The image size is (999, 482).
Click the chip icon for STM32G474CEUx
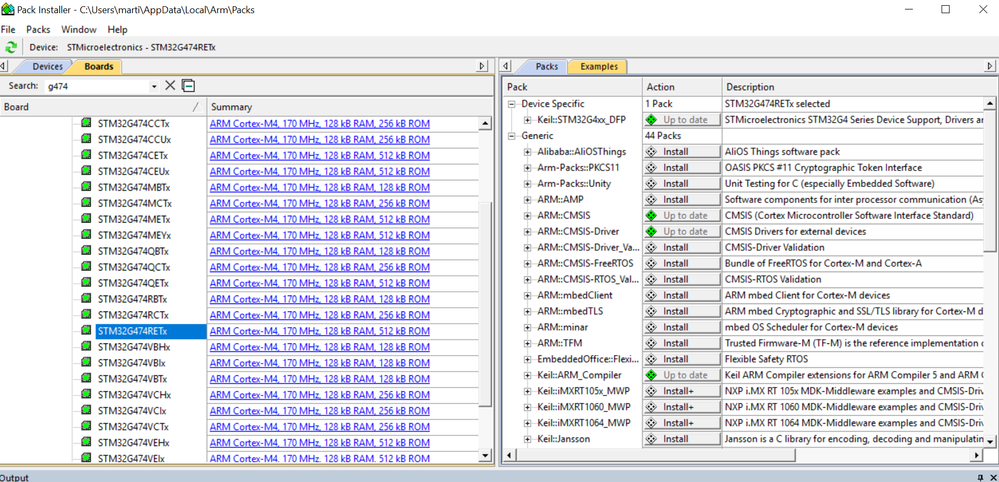(87, 171)
